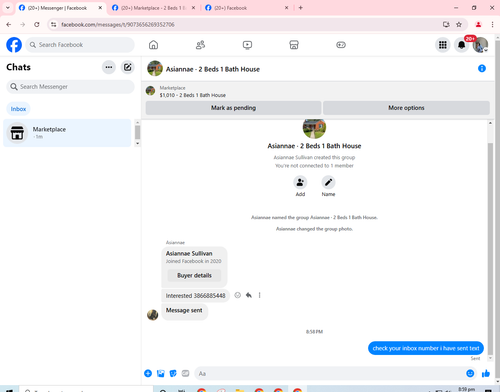Send a thumbs-up like
The image size is (500, 392).
pos(486,373)
